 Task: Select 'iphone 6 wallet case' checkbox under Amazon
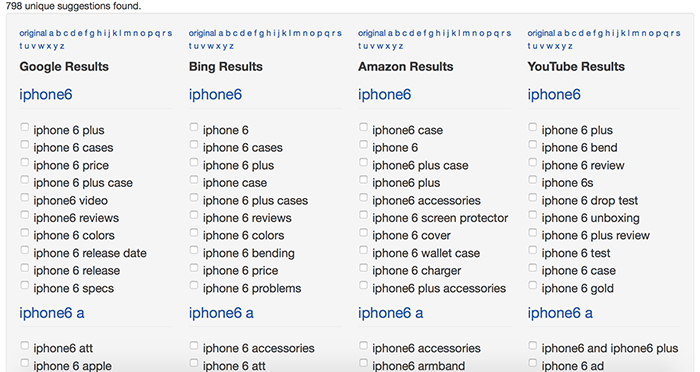click(363, 250)
